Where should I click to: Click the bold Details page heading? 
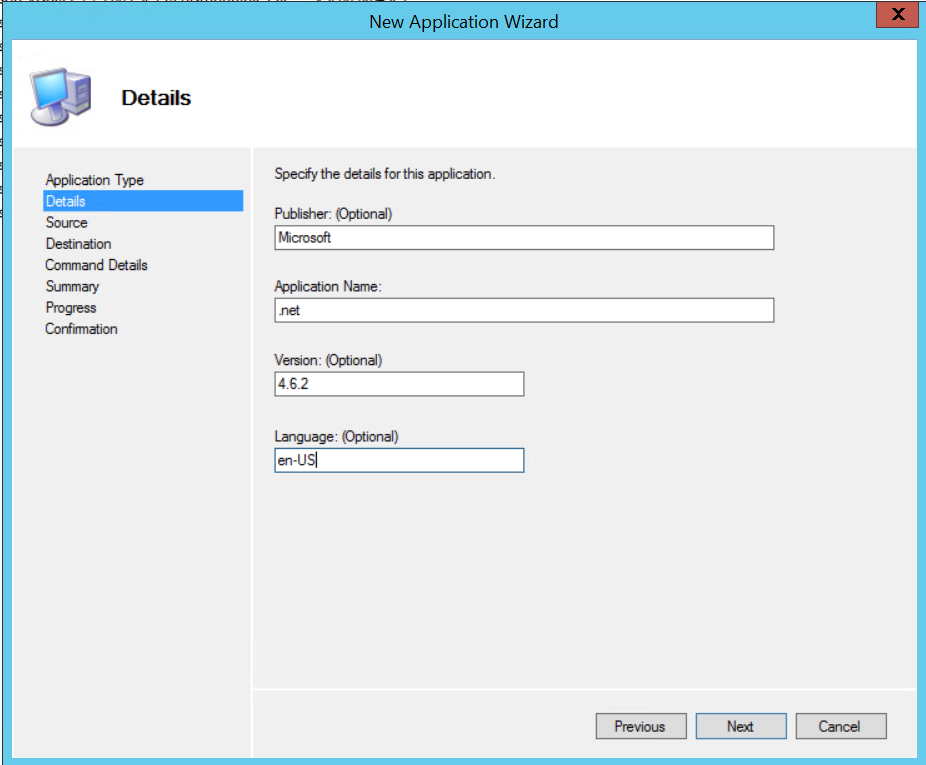coord(156,98)
